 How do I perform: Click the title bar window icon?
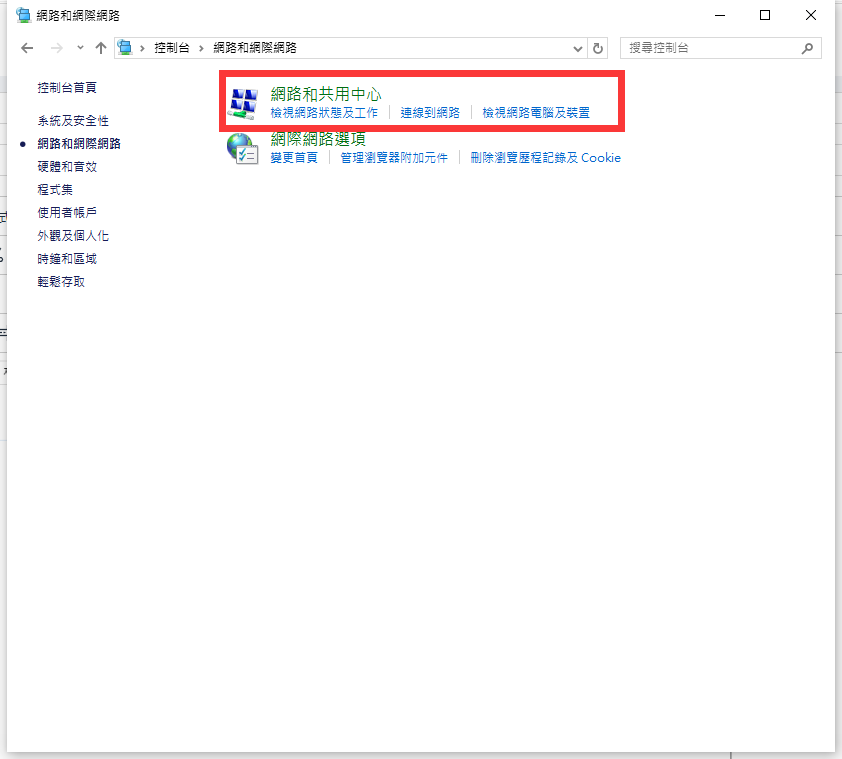(23, 16)
